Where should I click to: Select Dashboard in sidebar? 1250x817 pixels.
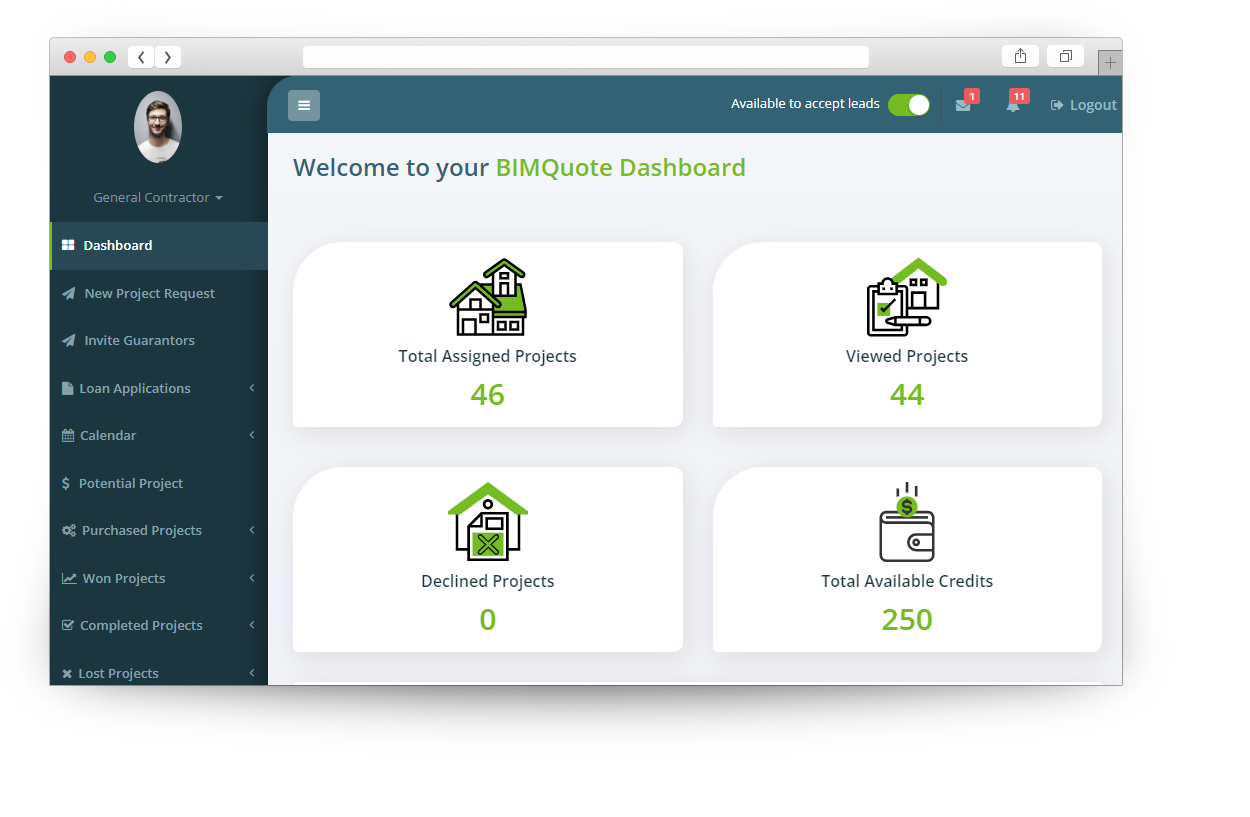coord(159,246)
